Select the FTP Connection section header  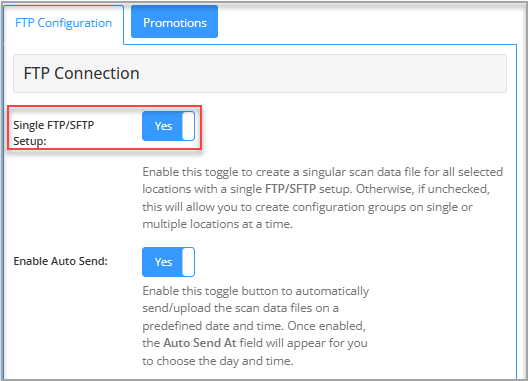260,73
